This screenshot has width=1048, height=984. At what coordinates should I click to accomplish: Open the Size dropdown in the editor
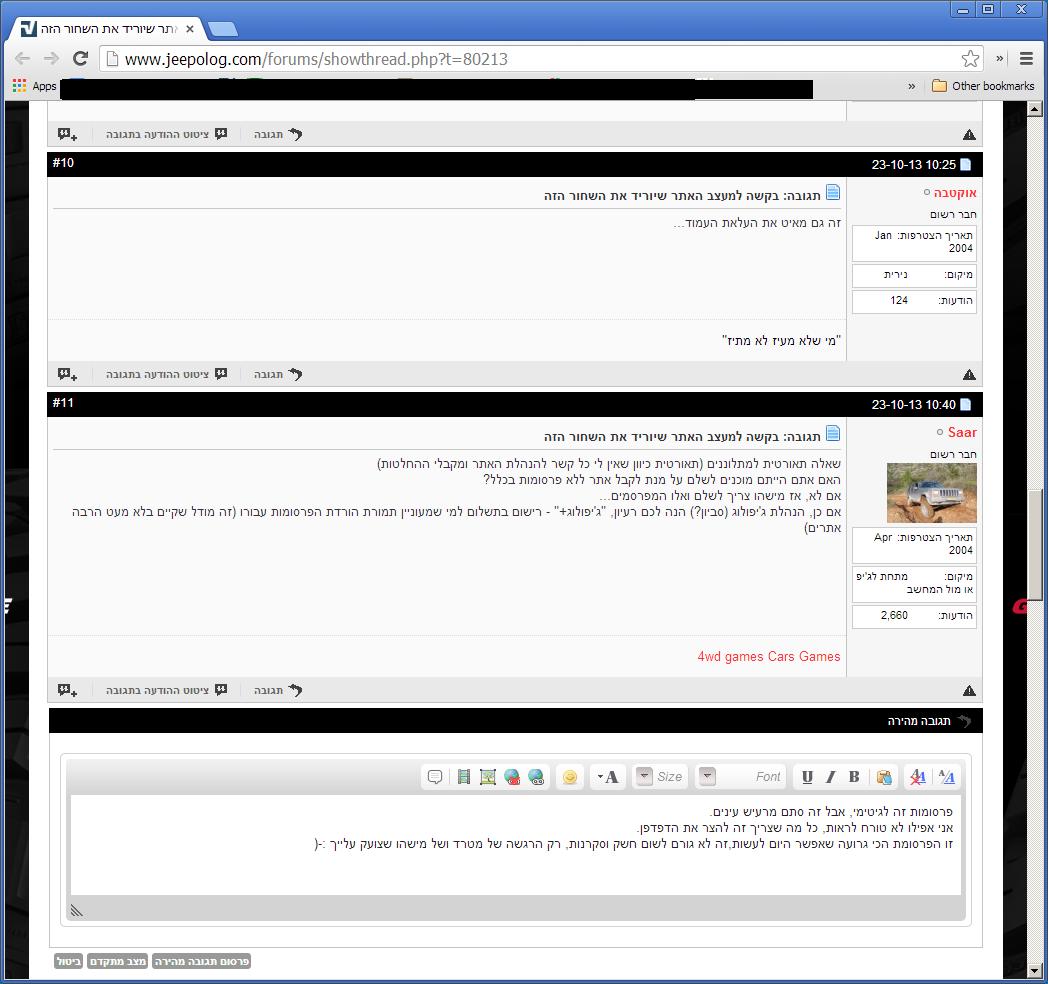click(660, 777)
